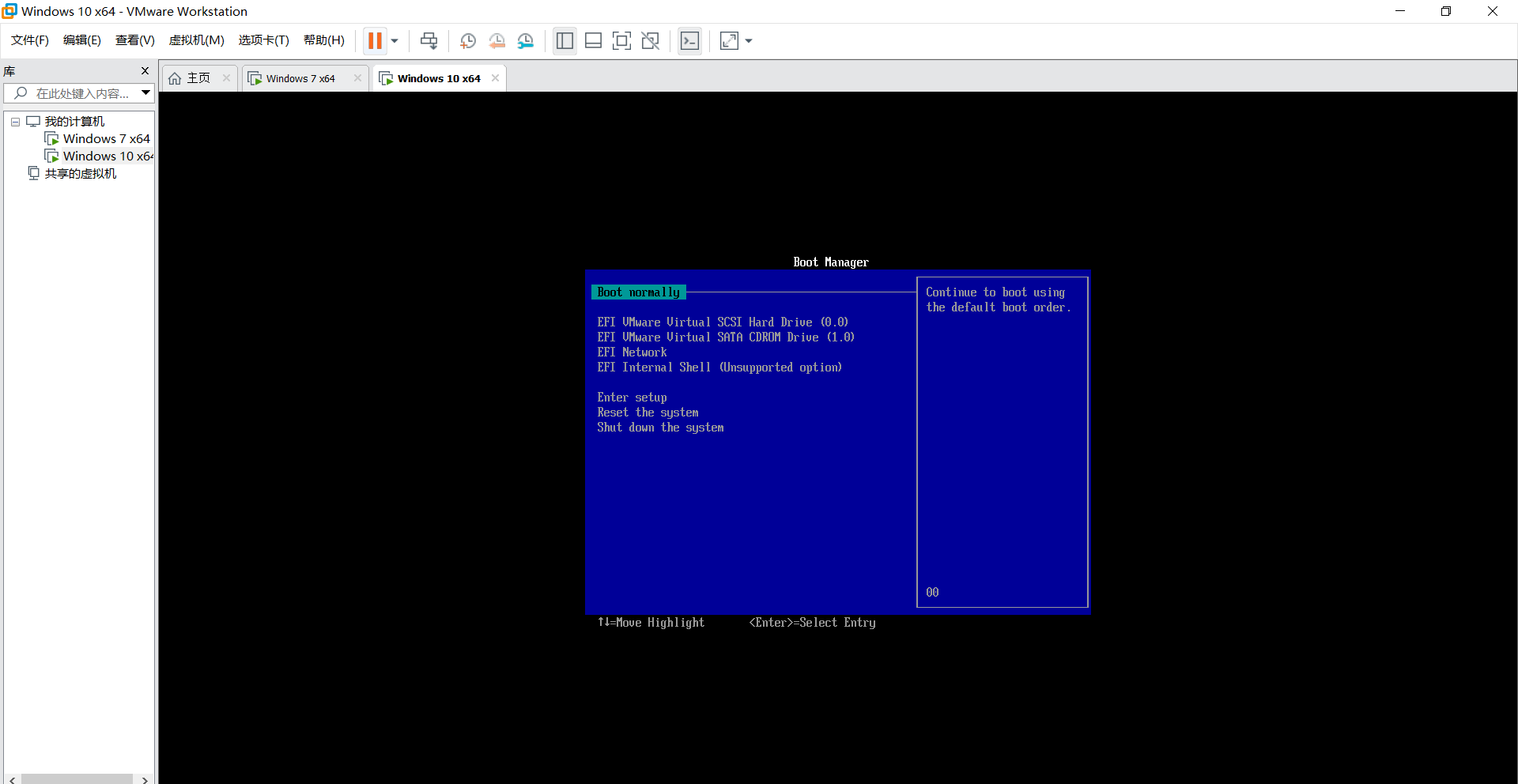
Task: Enable Unity mode
Action: [x=650, y=40]
